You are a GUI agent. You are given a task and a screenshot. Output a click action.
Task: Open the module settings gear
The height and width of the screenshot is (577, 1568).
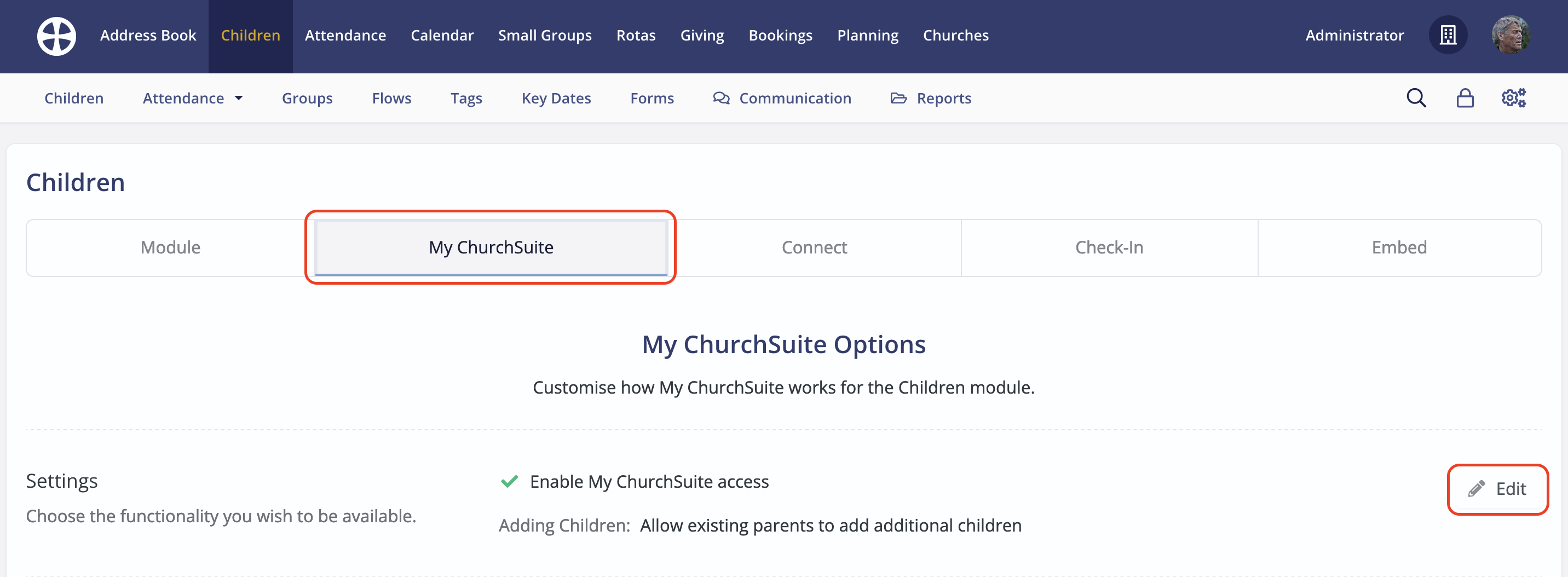click(x=1513, y=97)
